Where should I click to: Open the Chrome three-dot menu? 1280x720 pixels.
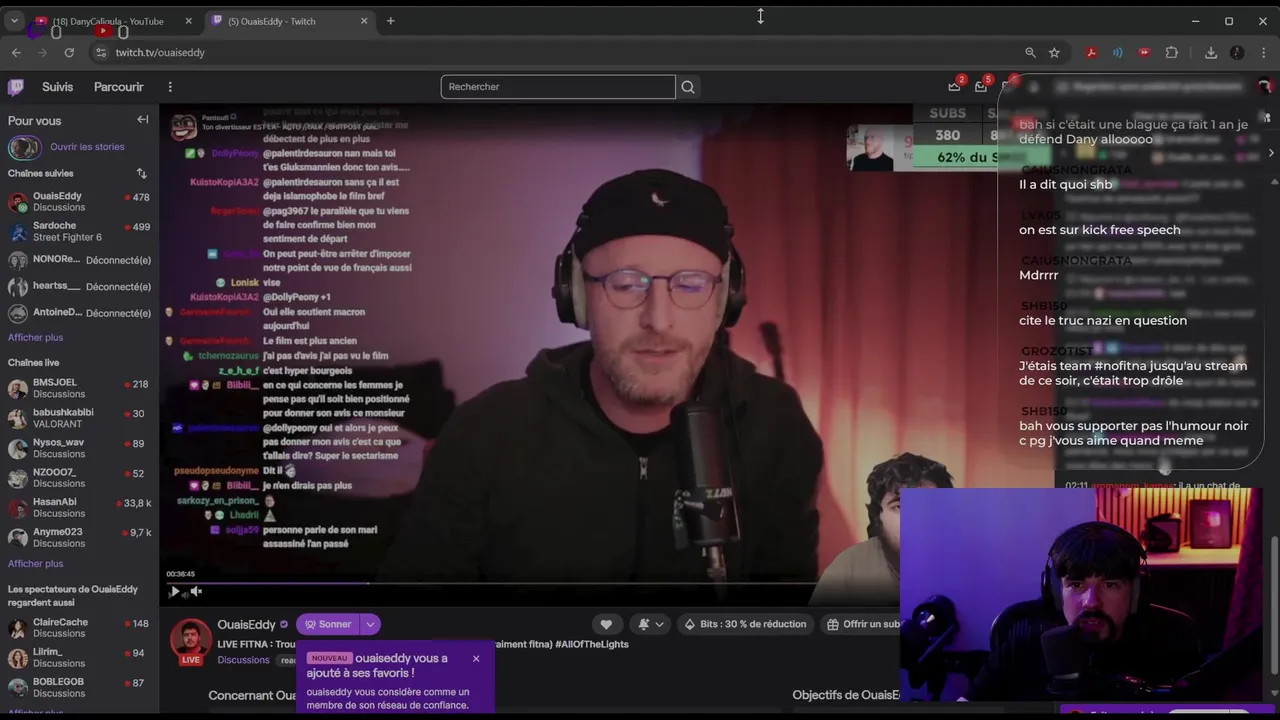(1263, 52)
